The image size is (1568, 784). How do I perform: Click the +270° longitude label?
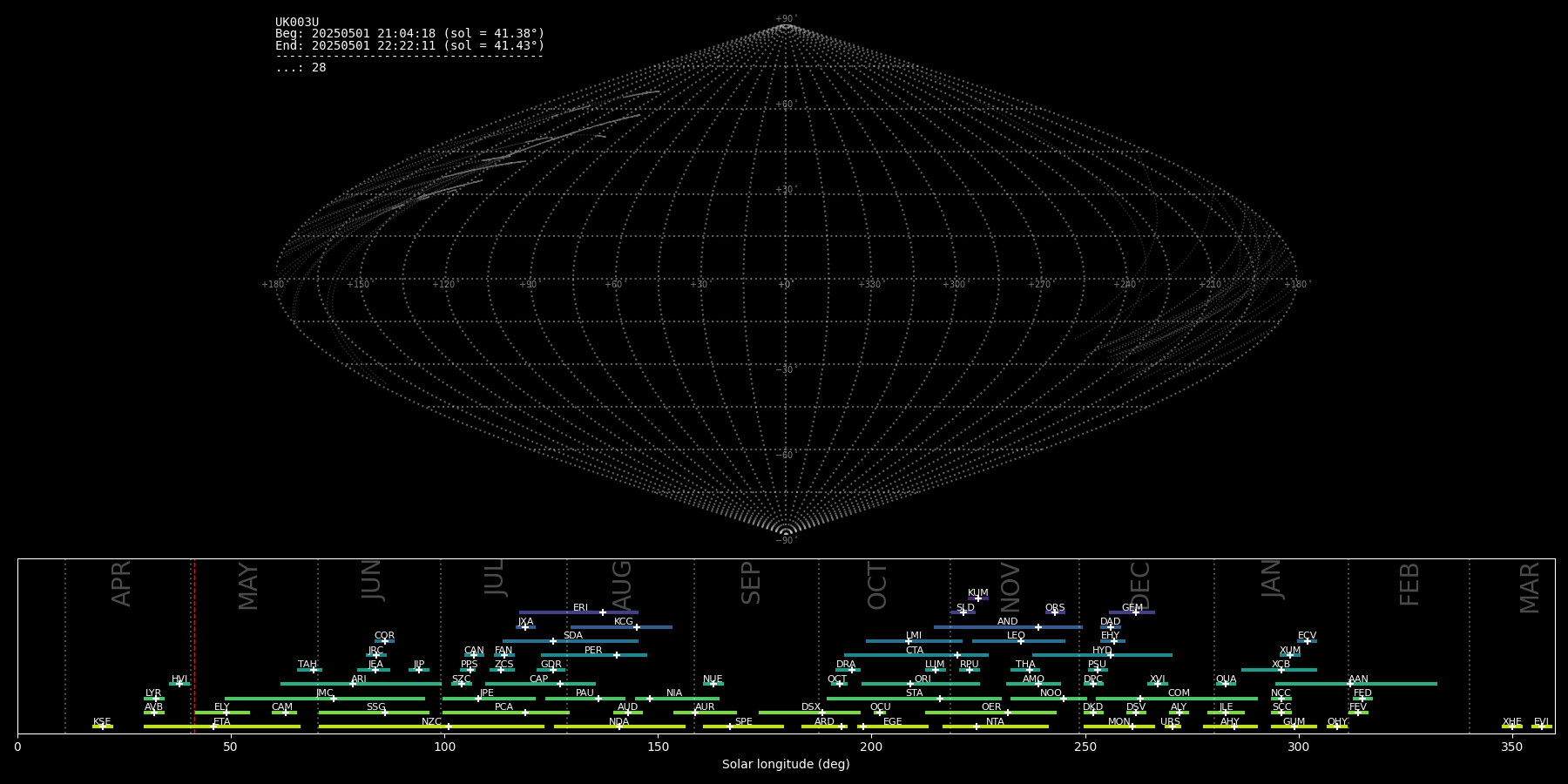coord(1040,285)
